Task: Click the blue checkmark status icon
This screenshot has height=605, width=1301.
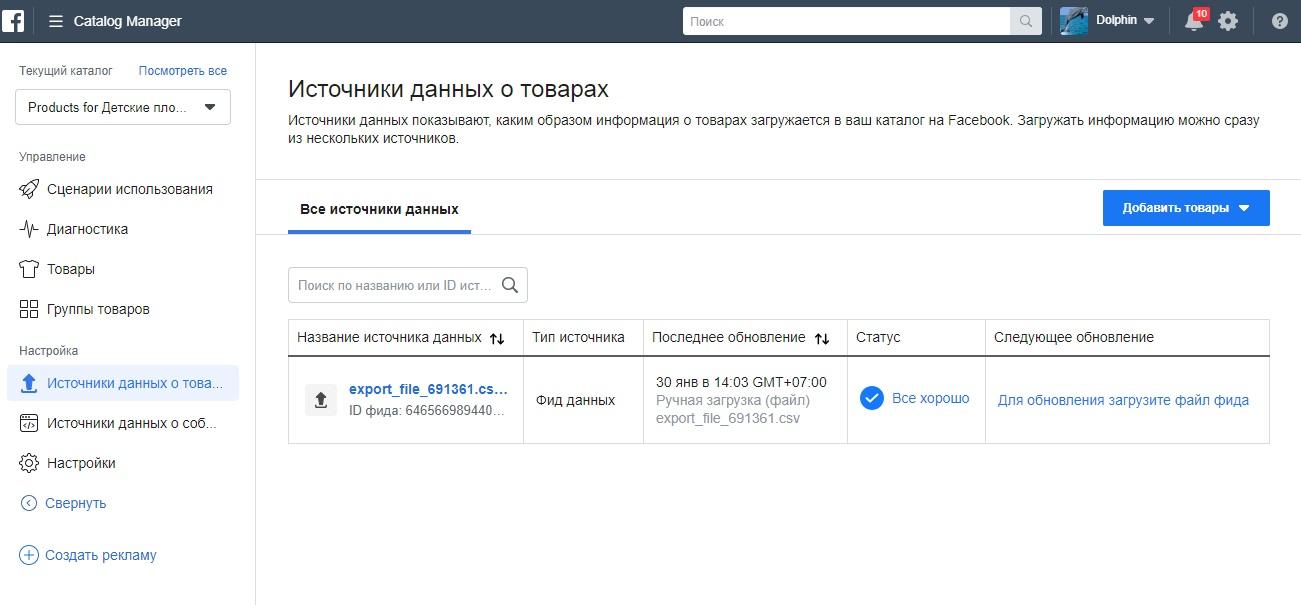Action: 872,399
